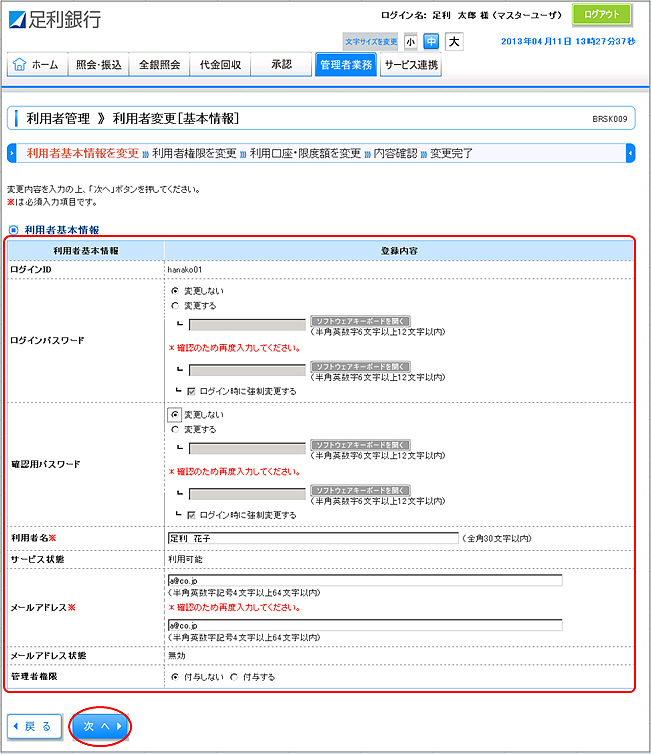Click left arrow on progress step bar
This screenshot has height=754, width=651.
pos(12,153)
